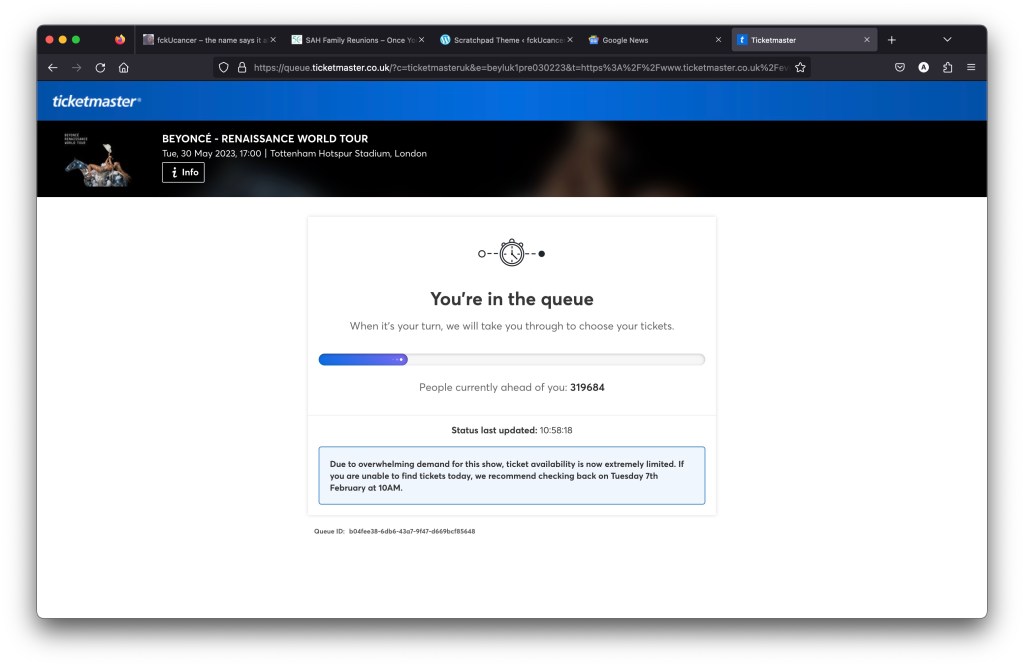Open the account avatar icon in toolbar
Screen dimensions: 1024x667
click(923, 68)
